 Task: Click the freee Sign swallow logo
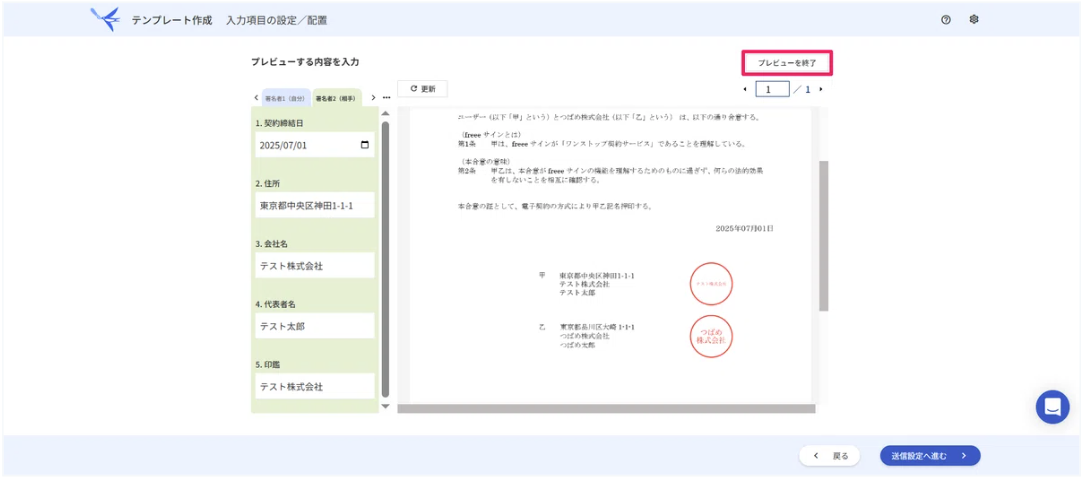tap(105, 19)
